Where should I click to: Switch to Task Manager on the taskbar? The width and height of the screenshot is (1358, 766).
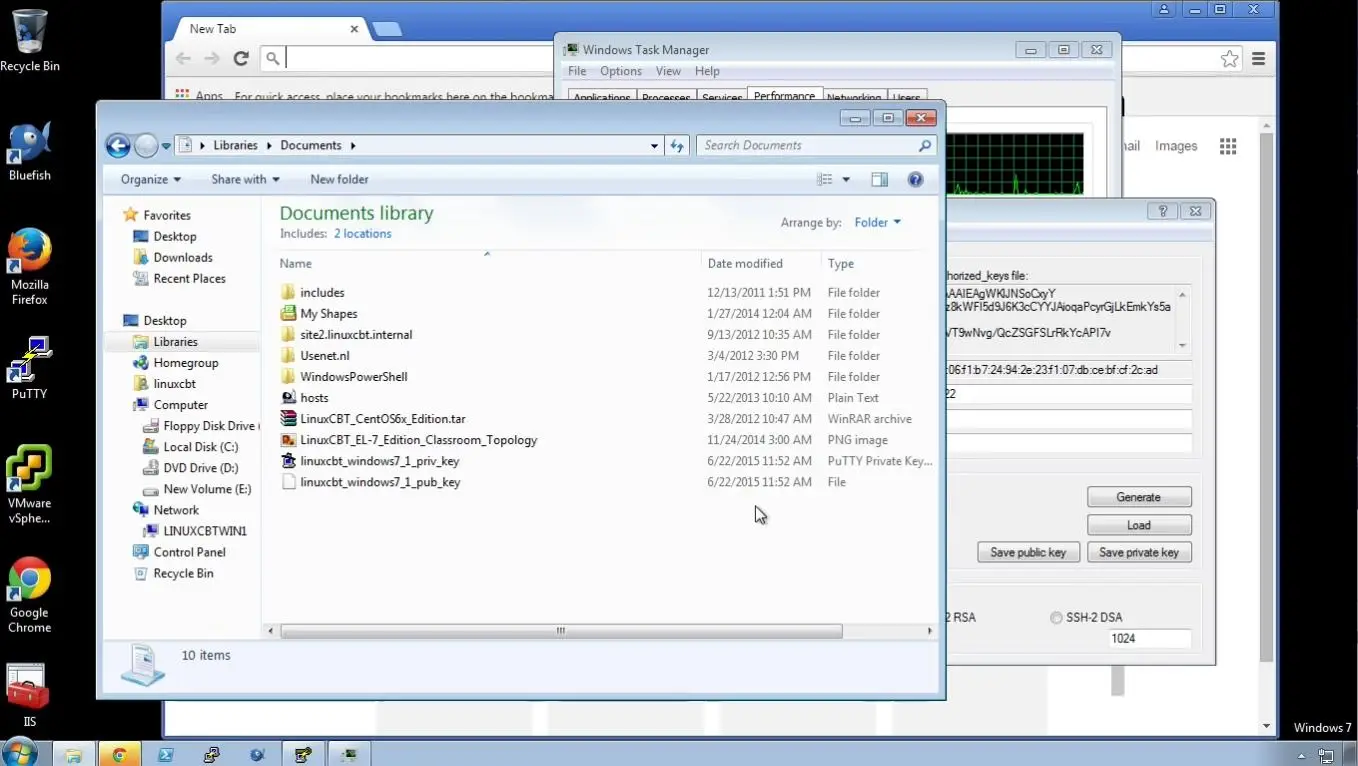[x=349, y=755]
